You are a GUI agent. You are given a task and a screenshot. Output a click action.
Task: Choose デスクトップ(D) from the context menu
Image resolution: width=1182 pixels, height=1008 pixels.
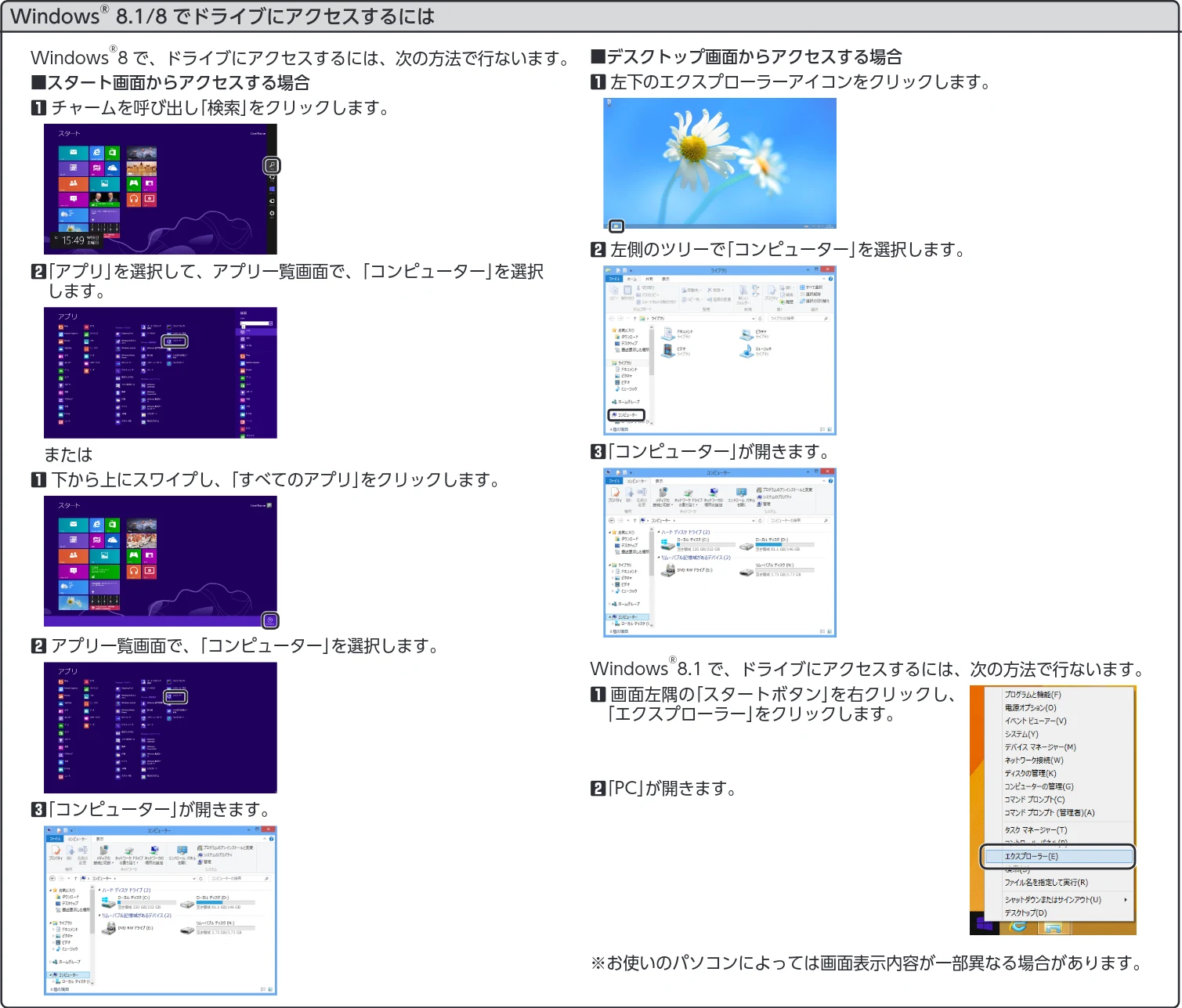[1025, 912]
